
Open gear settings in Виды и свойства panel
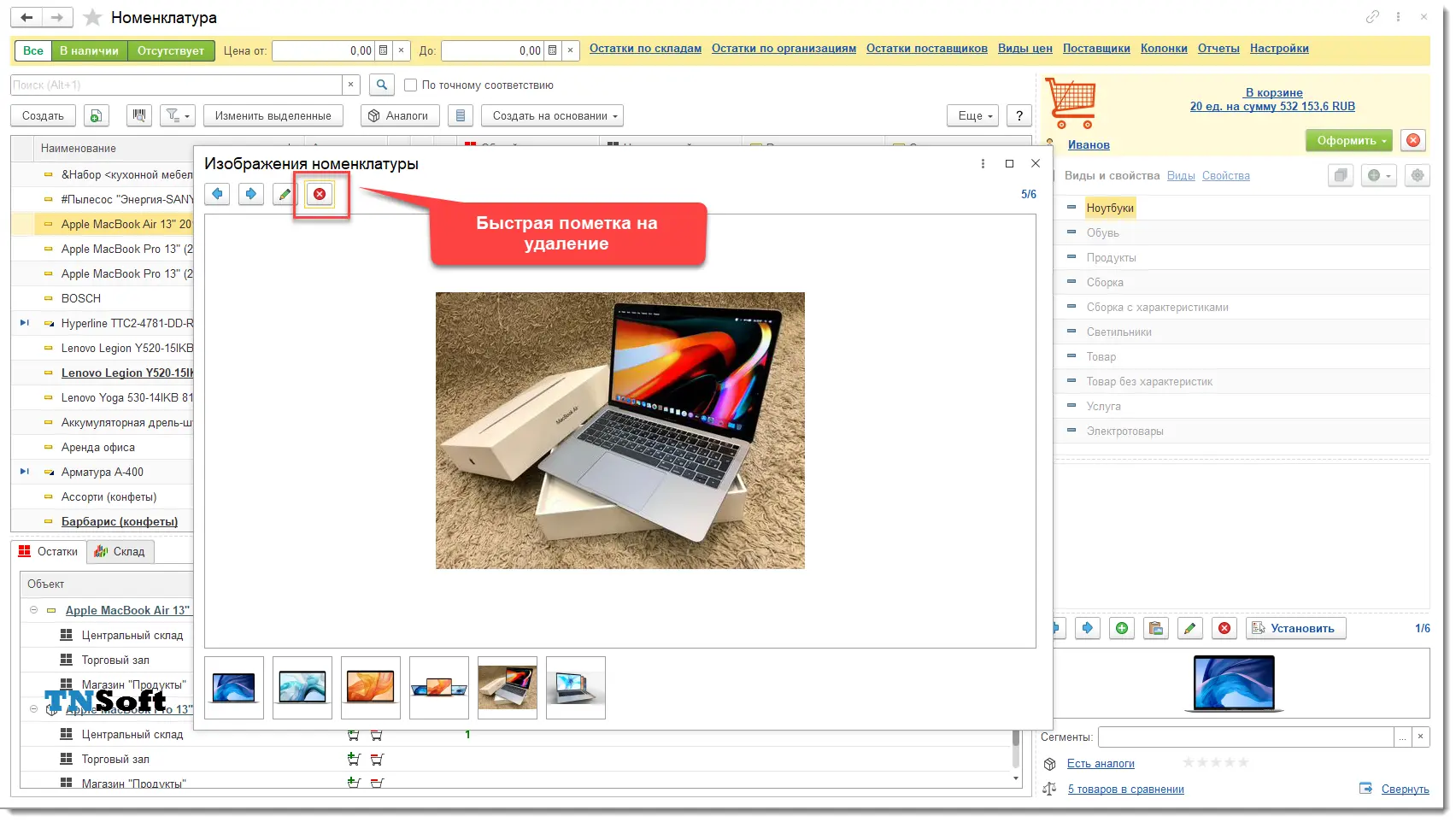pos(1418,175)
